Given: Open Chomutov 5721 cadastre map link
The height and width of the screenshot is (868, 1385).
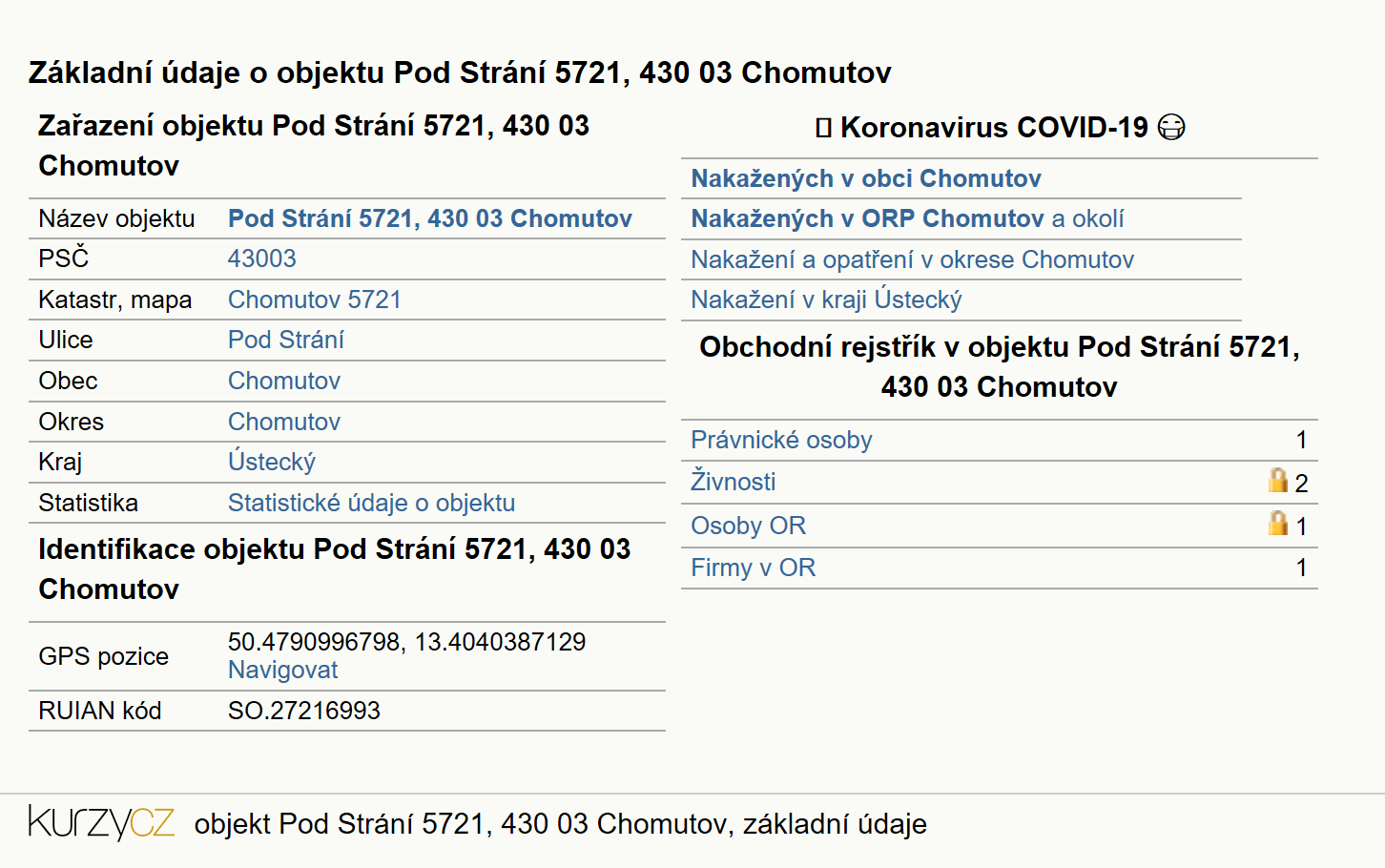Looking at the screenshot, I should tap(315, 300).
